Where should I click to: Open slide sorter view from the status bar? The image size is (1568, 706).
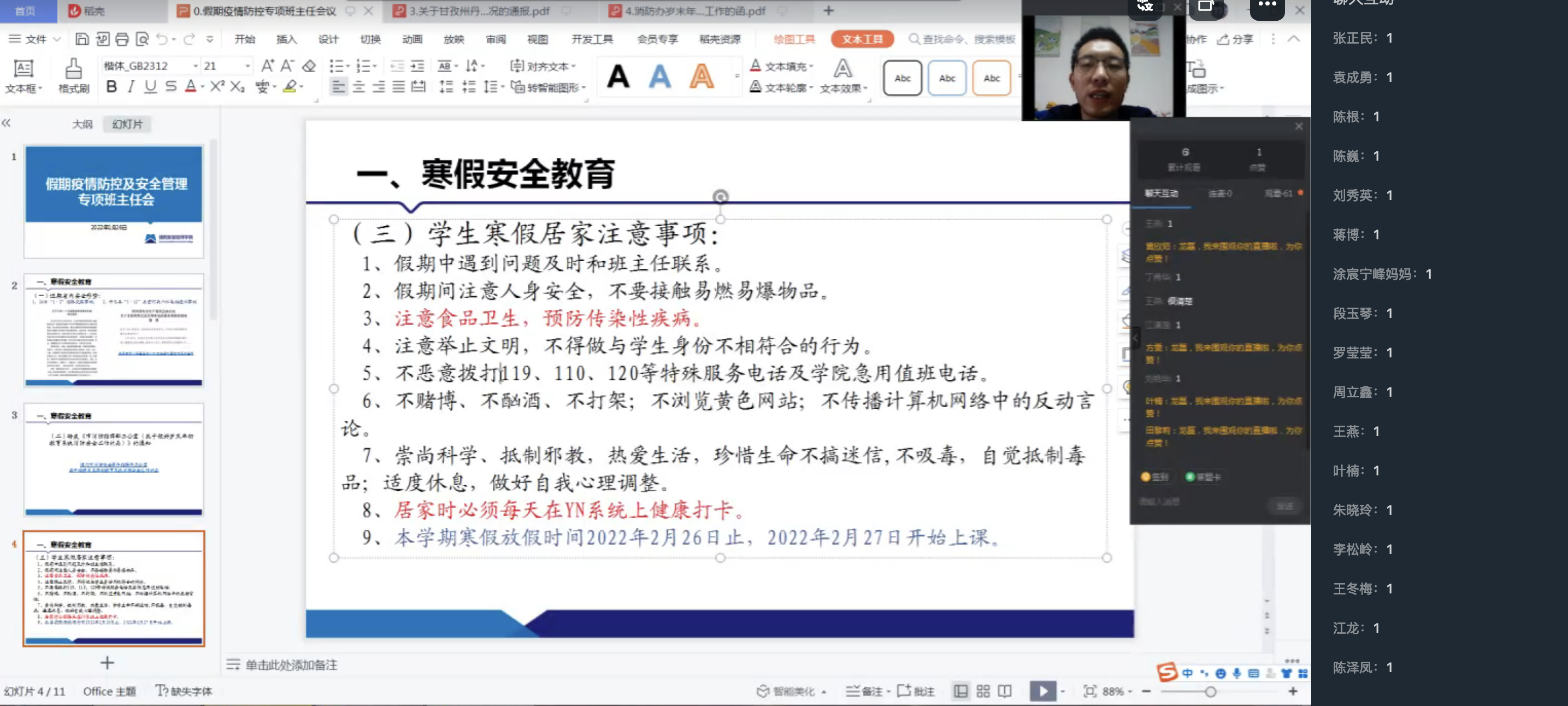point(983,691)
